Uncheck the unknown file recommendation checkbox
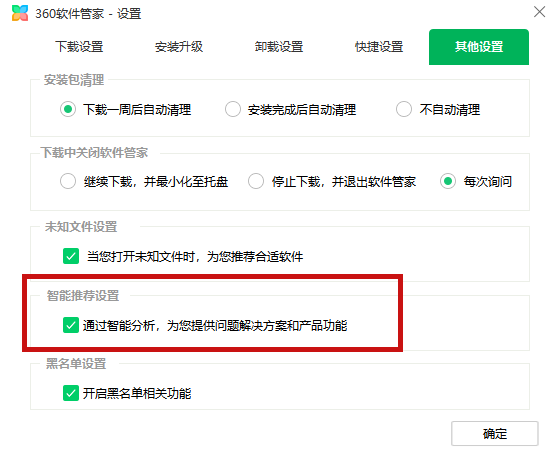 71,256
